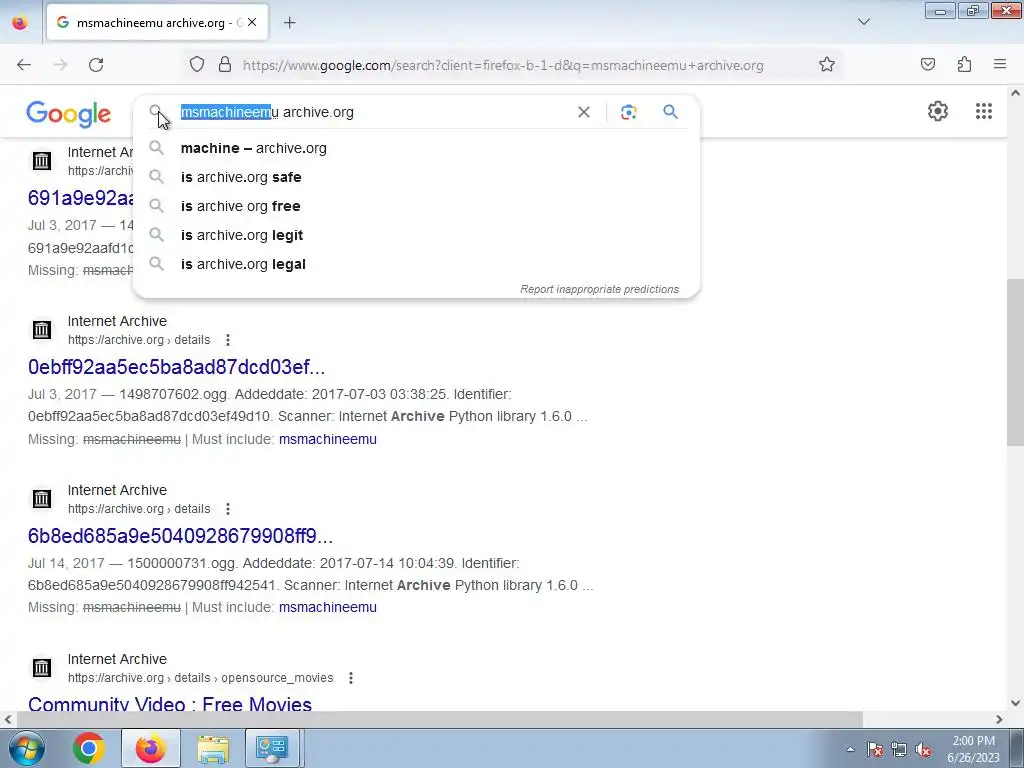Open Community Video : Free Movies result
This screenshot has height=768, width=1024.
coord(170,704)
